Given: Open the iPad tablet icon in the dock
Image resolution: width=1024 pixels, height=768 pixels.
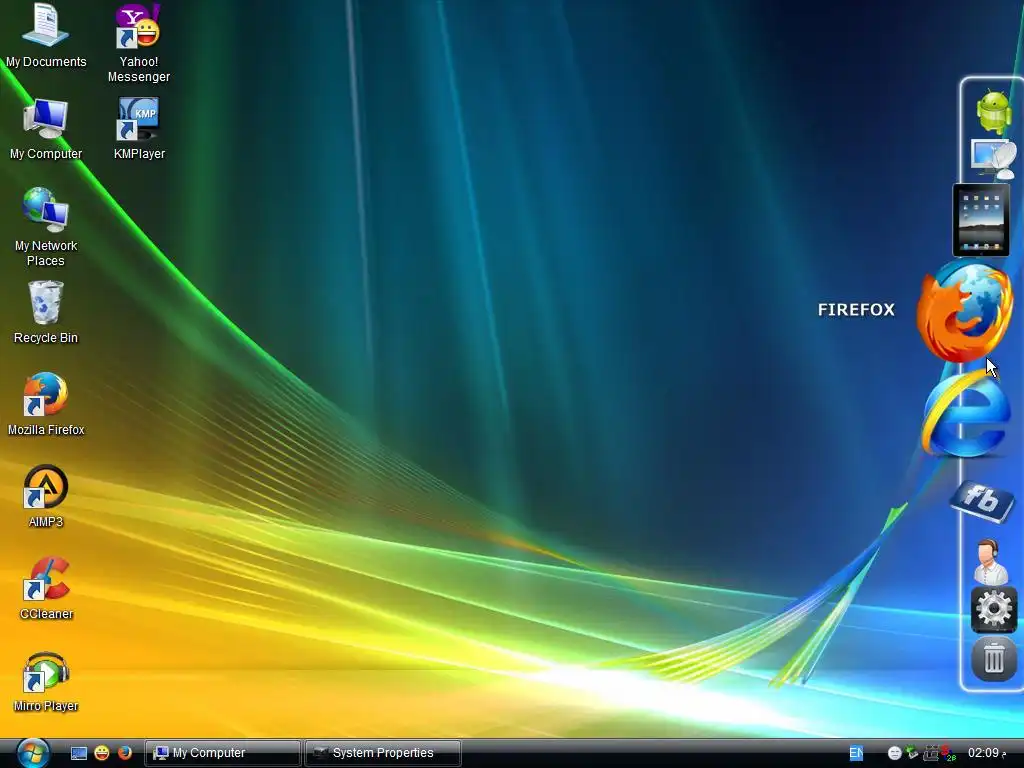Looking at the screenshot, I should [981, 220].
